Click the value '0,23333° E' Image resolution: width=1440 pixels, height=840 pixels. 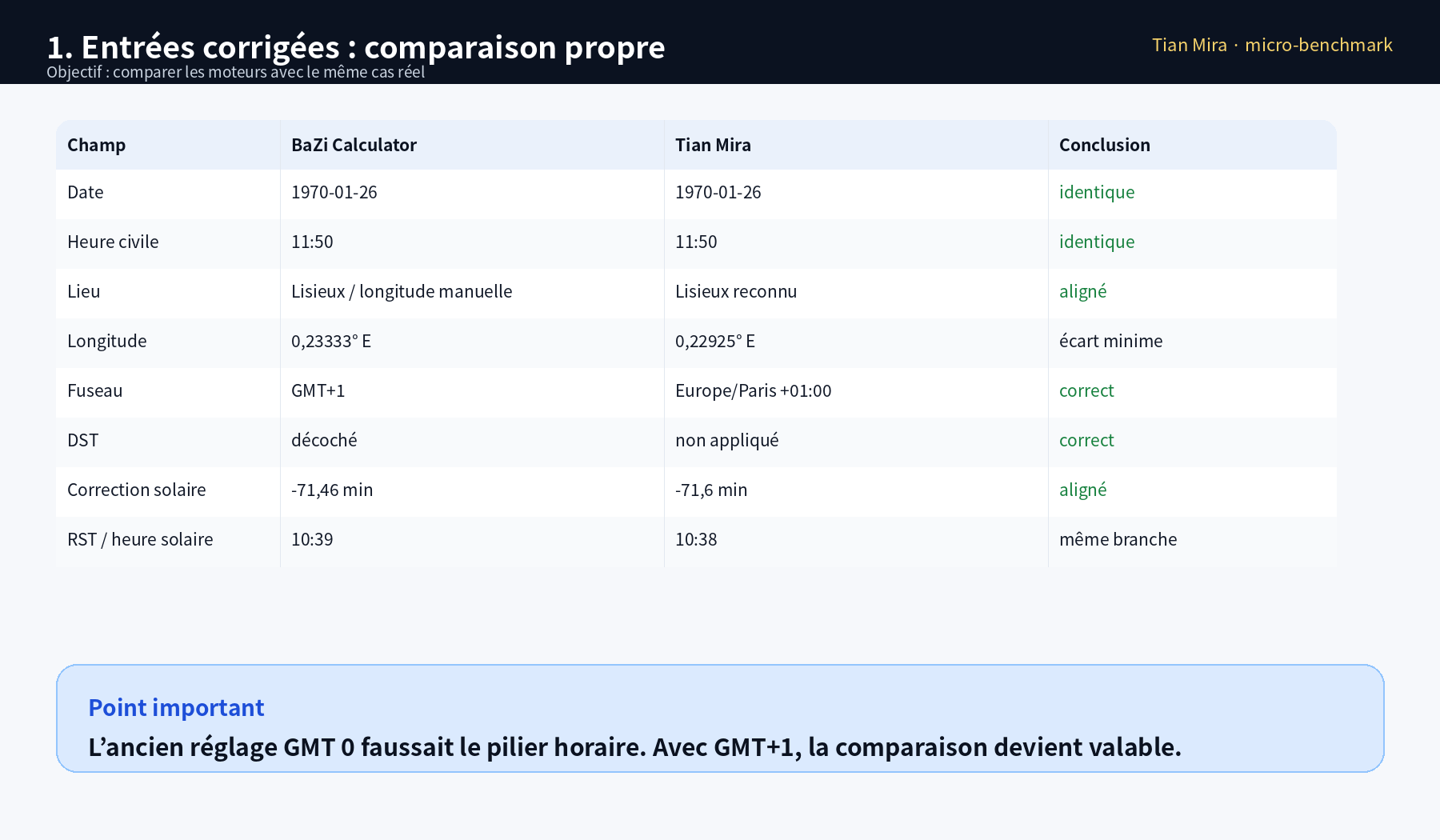(331, 341)
